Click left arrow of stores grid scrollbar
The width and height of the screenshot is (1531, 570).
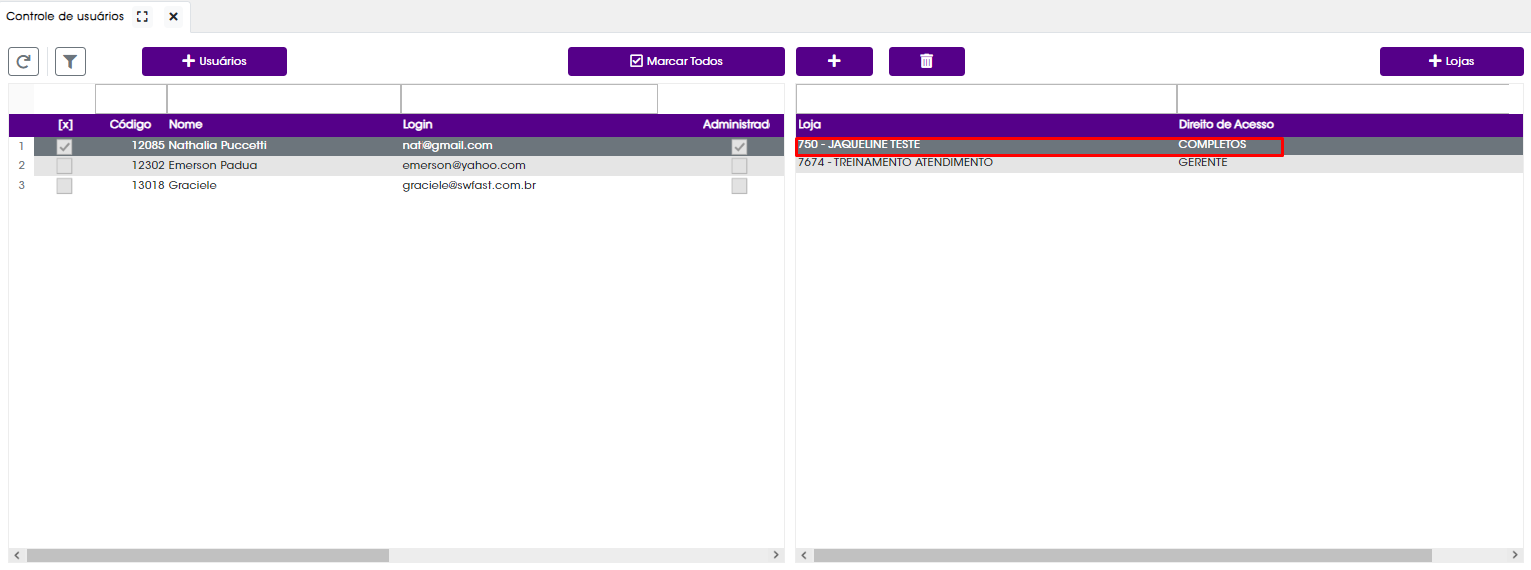pos(804,555)
